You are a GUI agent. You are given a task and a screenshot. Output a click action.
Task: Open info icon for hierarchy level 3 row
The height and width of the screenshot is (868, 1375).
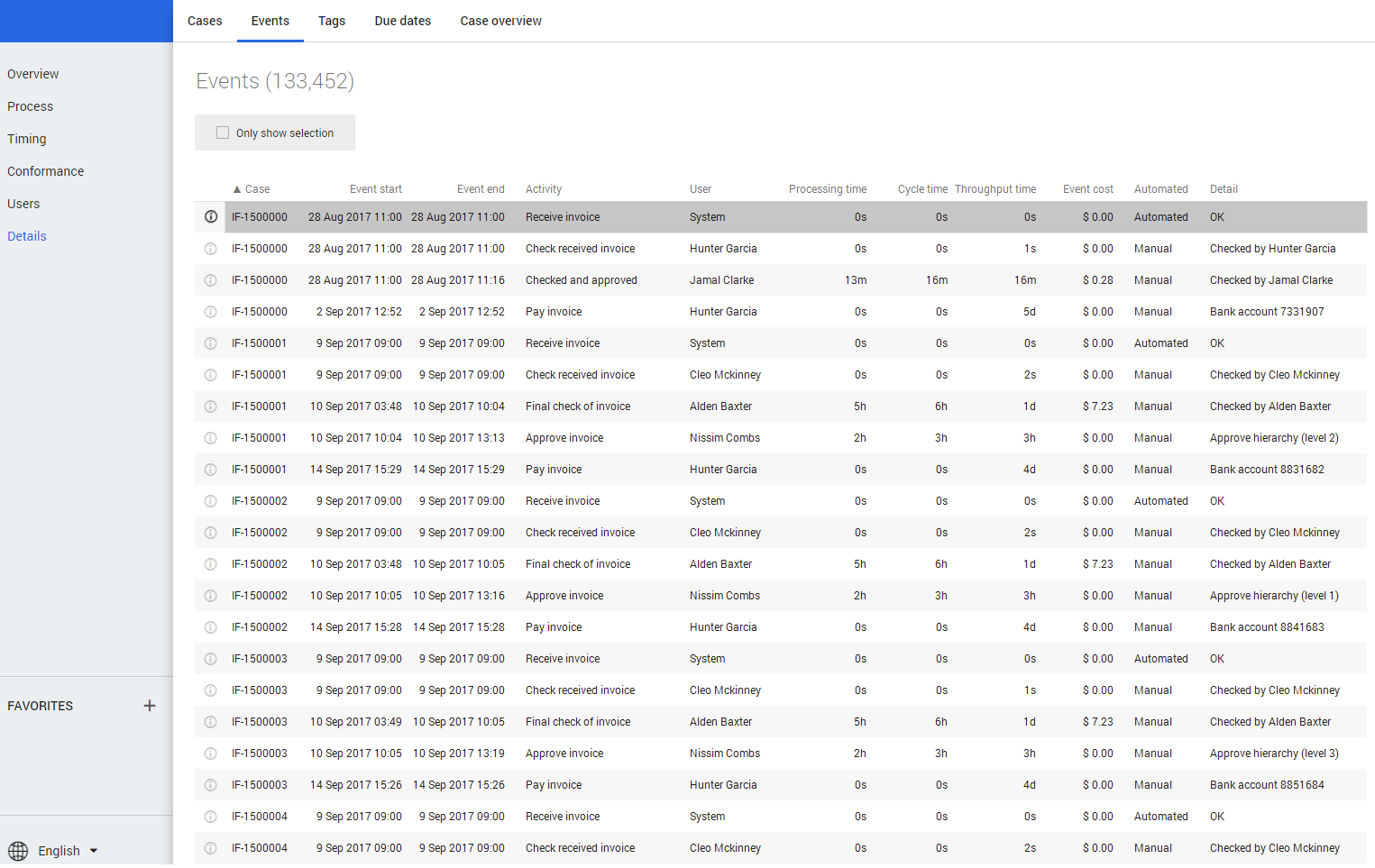click(x=210, y=754)
